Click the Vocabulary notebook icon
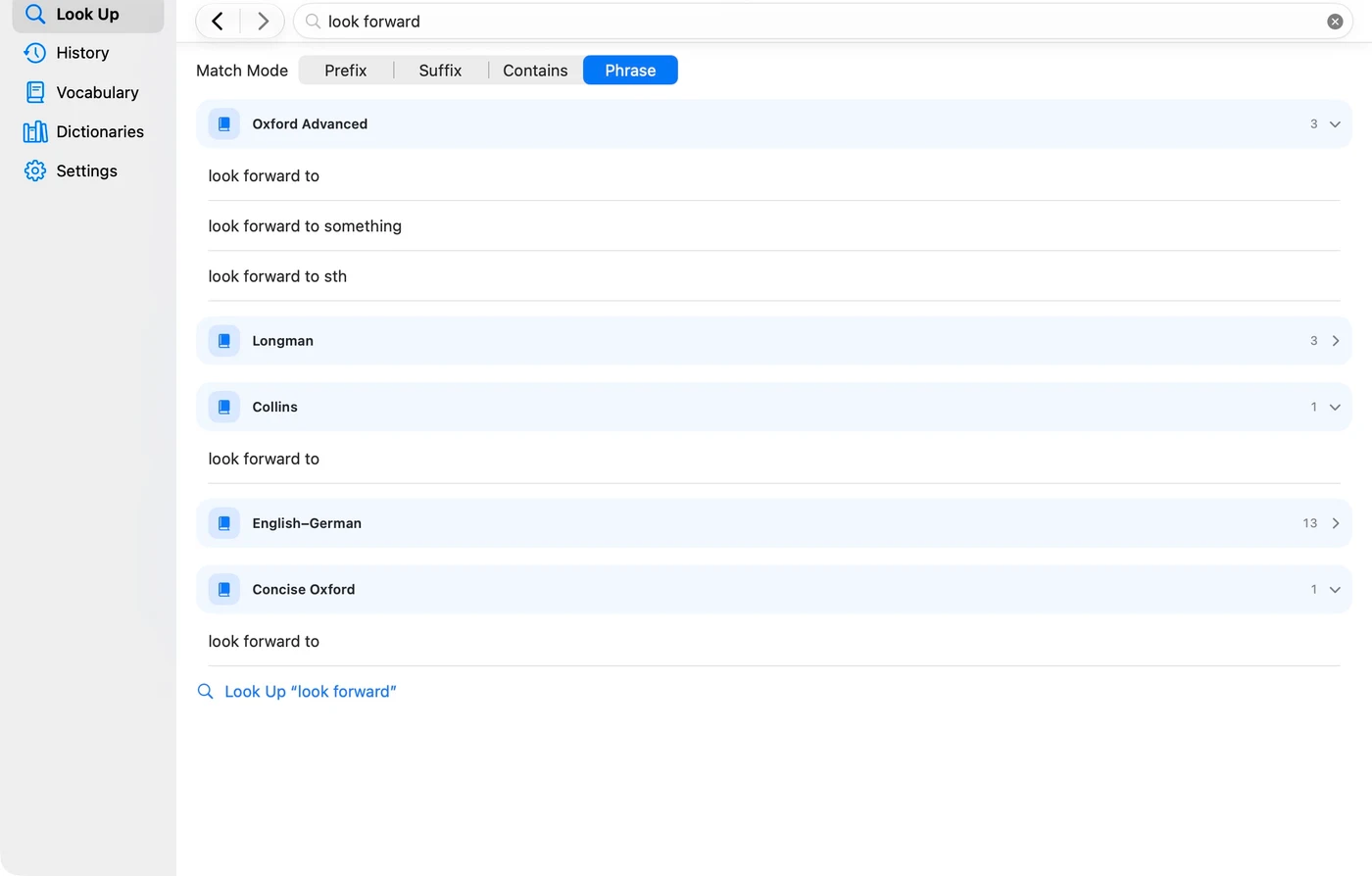The height and width of the screenshot is (876, 1372). tap(35, 92)
